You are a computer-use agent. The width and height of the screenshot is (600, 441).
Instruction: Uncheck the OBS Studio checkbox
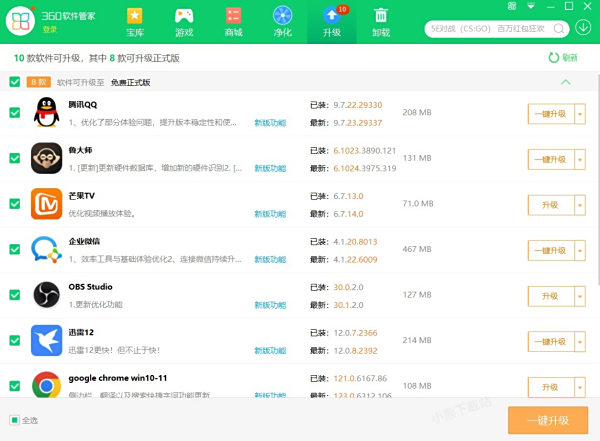[15, 295]
